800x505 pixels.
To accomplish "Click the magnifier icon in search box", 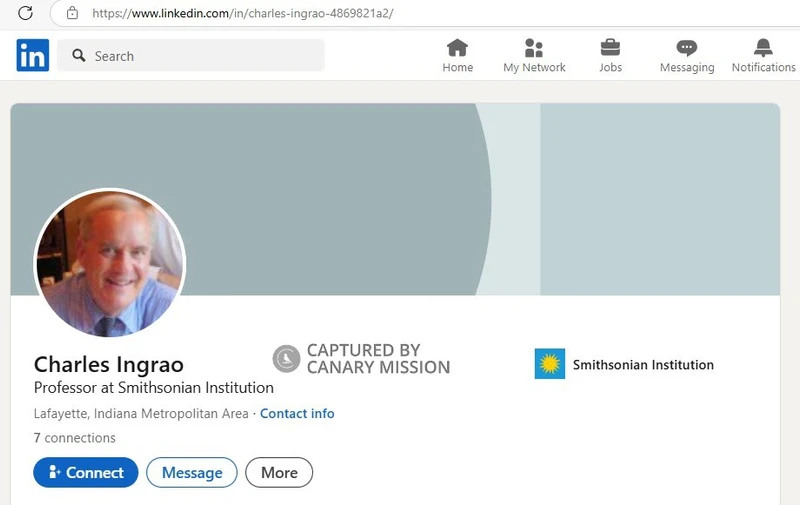I will [79, 56].
